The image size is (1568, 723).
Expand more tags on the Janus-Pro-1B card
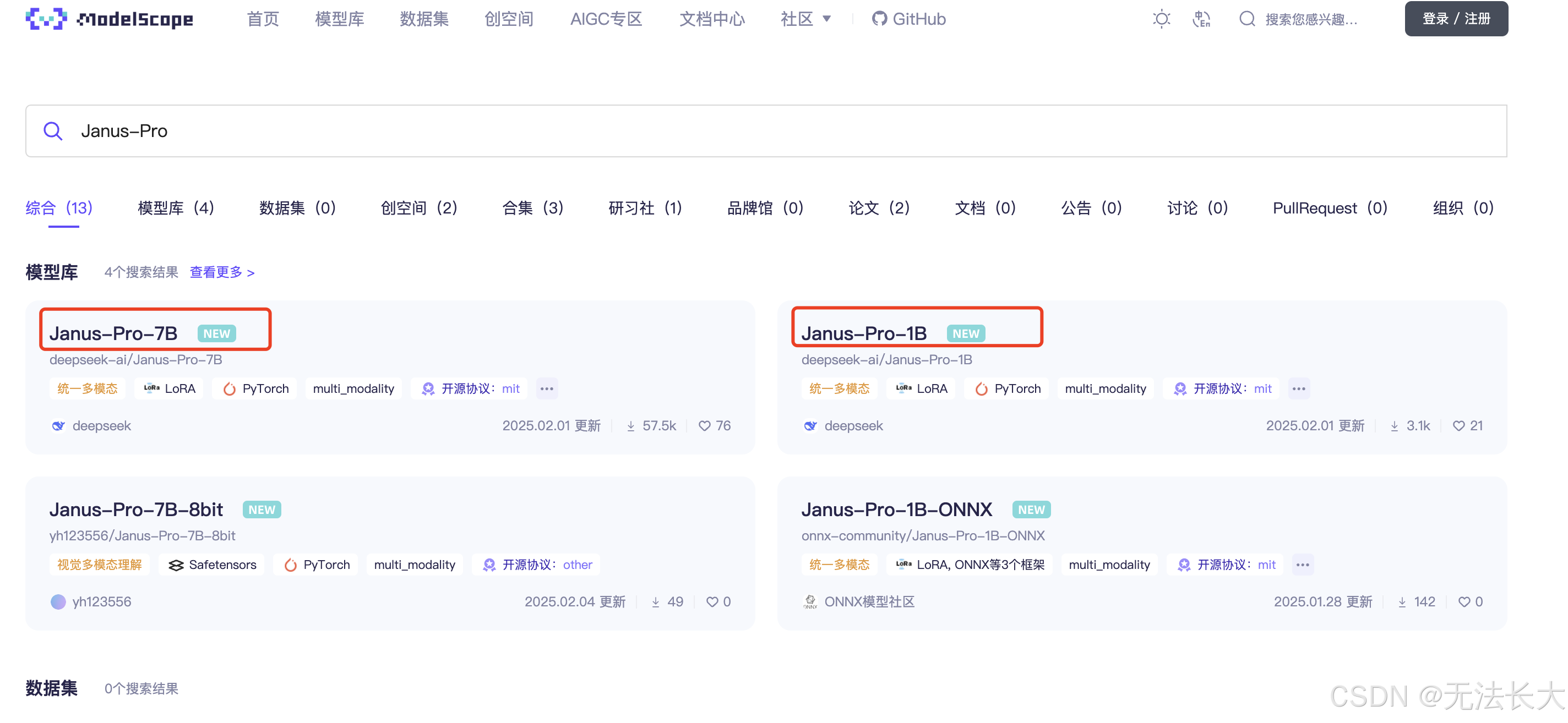(1298, 388)
